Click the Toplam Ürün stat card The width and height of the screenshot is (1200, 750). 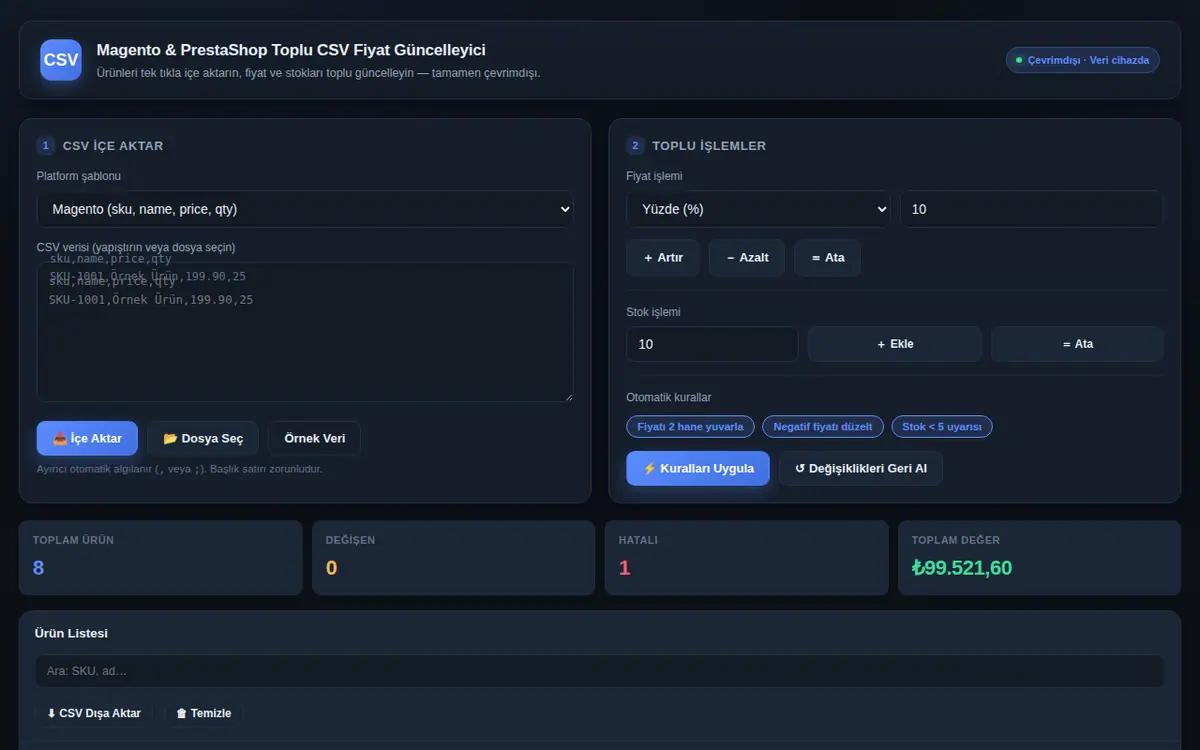coord(160,557)
